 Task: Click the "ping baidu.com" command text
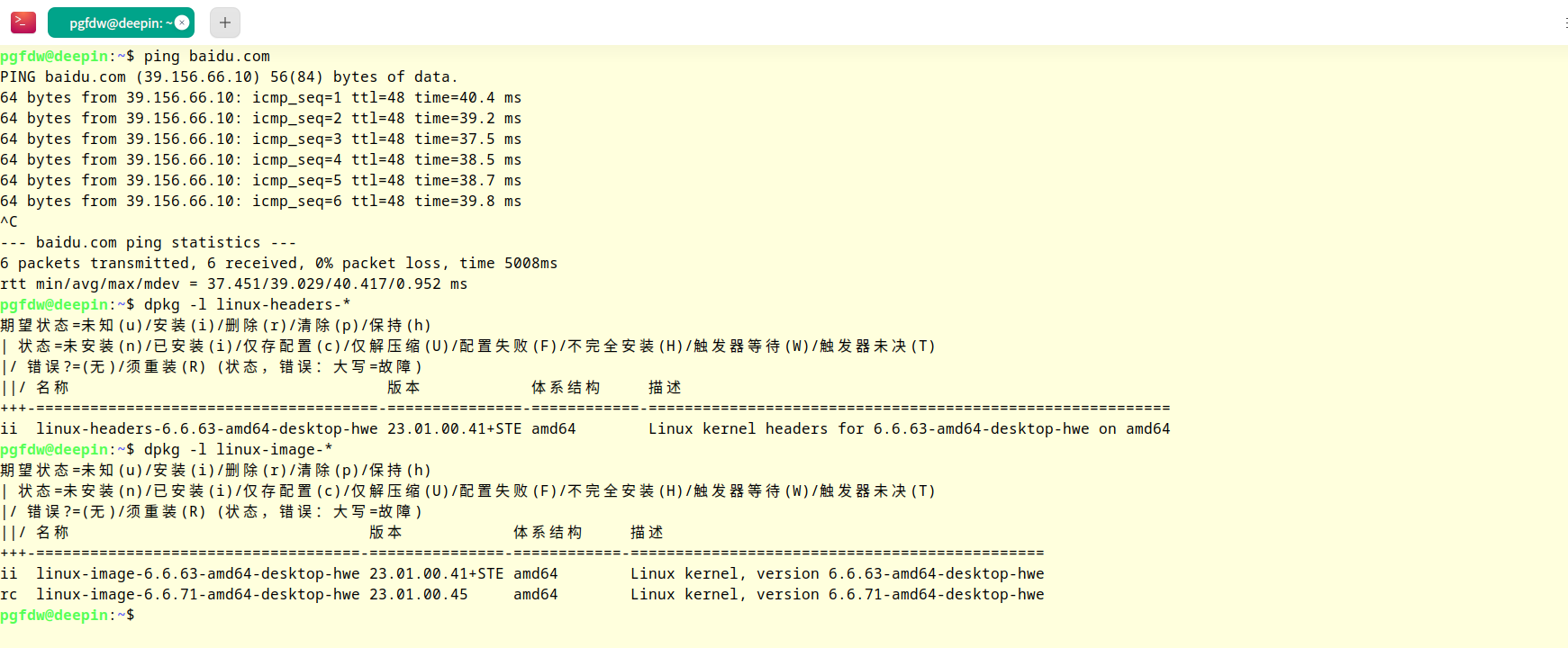(x=207, y=56)
